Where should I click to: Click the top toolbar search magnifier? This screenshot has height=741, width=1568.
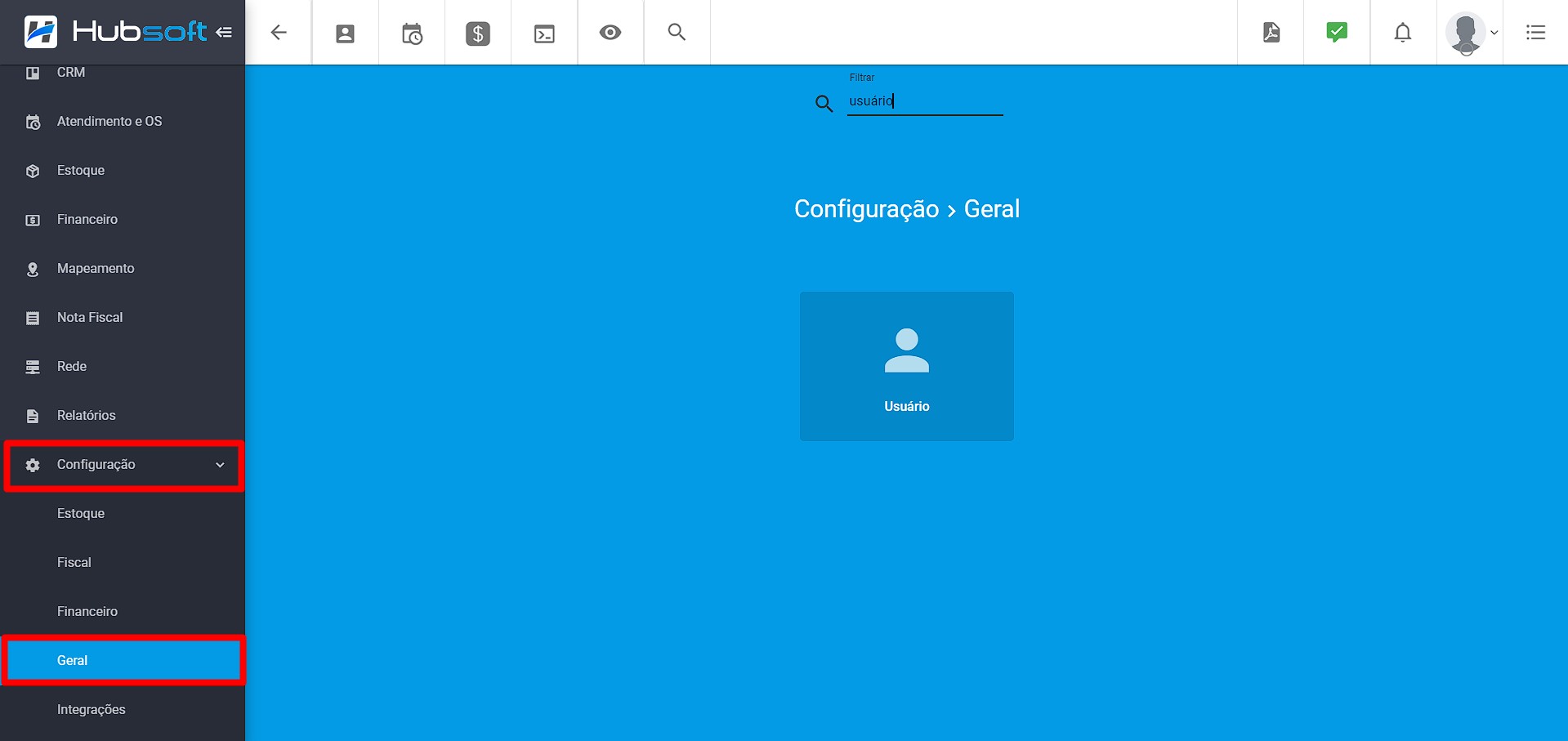pyautogui.click(x=677, y=32)
